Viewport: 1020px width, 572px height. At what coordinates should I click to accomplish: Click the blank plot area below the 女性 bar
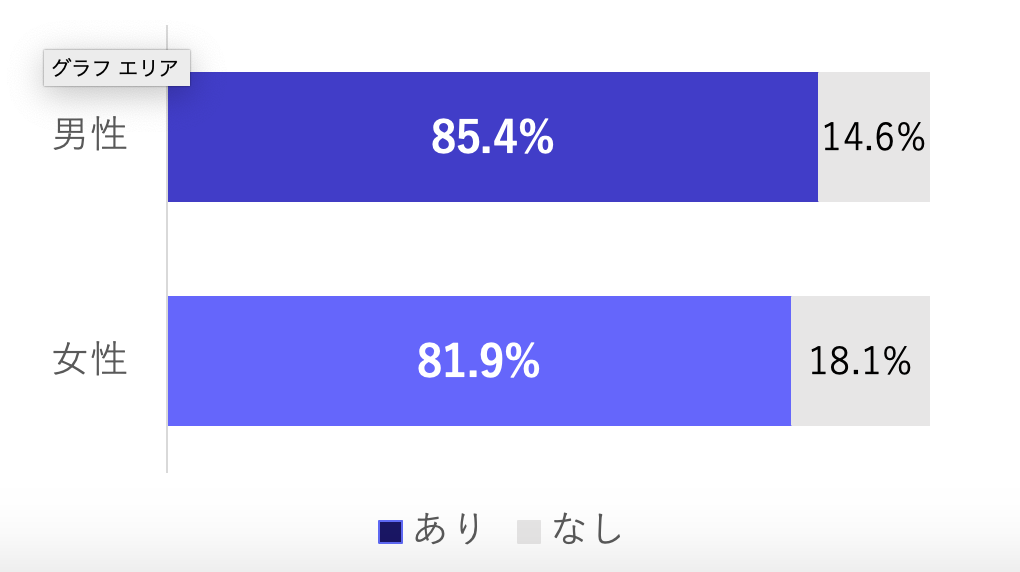[x=546, y=449]
